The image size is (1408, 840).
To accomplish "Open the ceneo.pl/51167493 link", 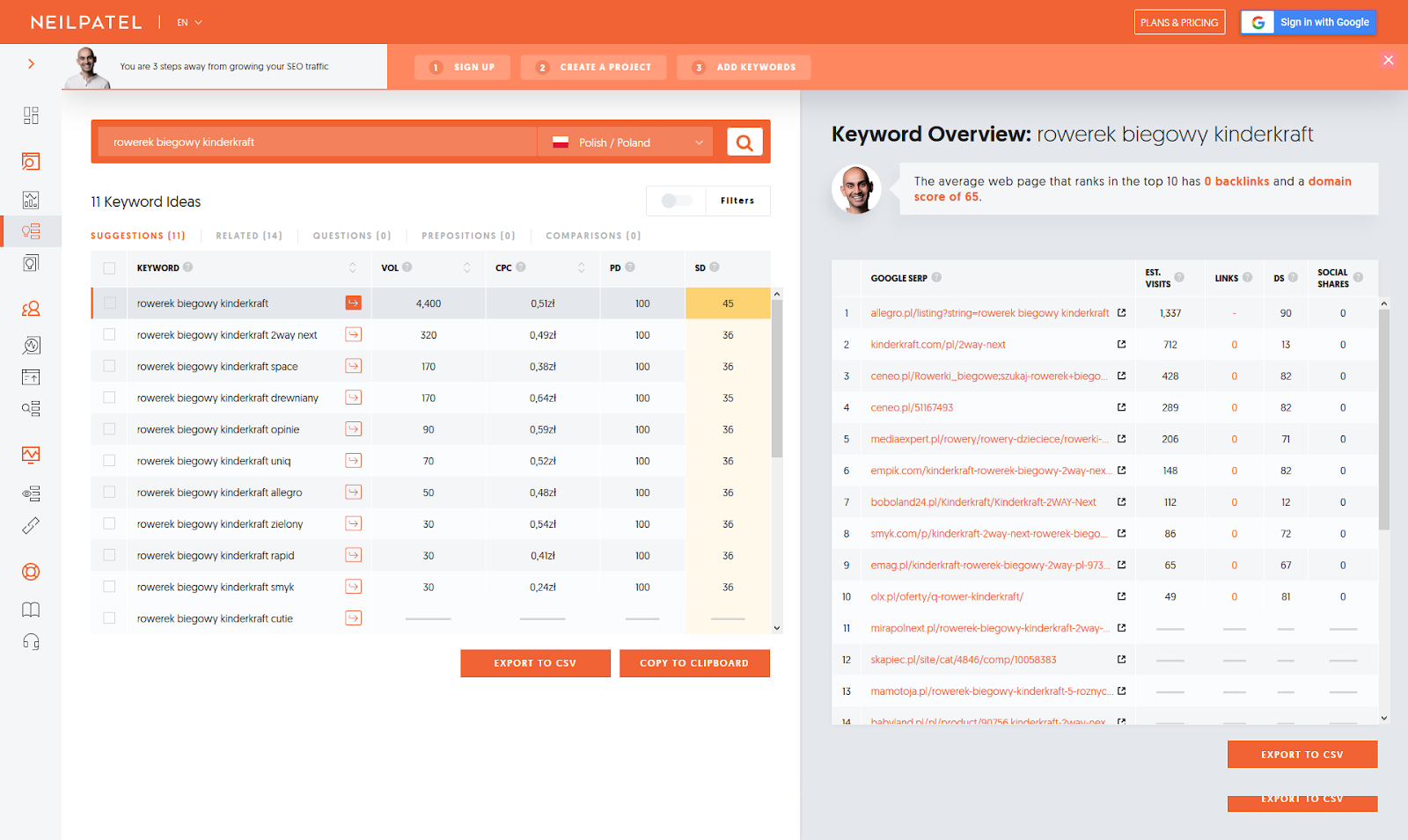I will point(912,407).
